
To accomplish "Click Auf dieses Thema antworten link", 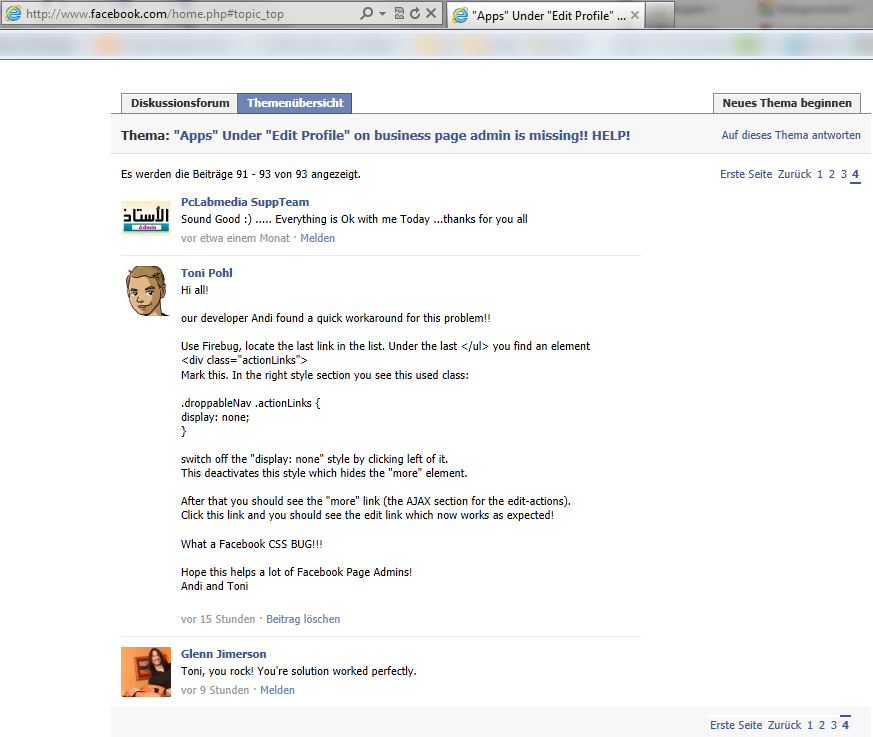I will pyautogui.click(x=791, y=135).
